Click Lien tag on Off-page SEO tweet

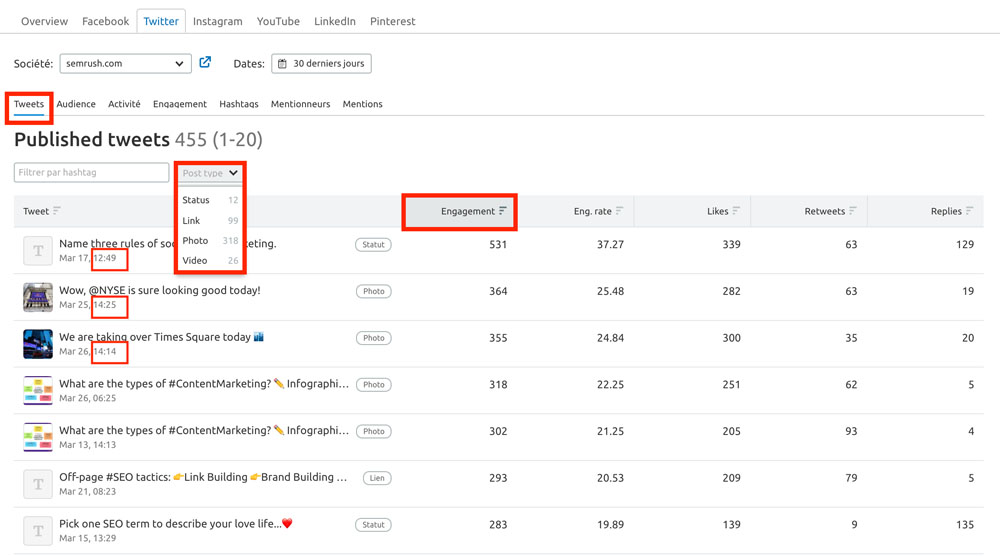[377, 478]
